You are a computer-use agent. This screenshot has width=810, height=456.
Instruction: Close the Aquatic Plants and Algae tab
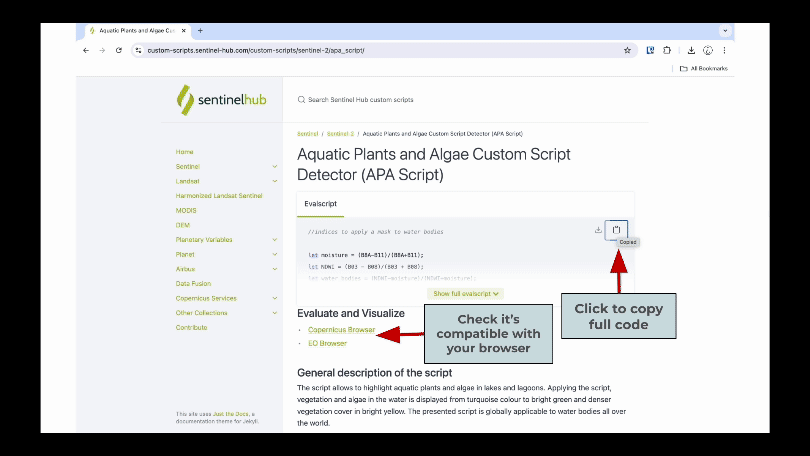tap(183, 31)
